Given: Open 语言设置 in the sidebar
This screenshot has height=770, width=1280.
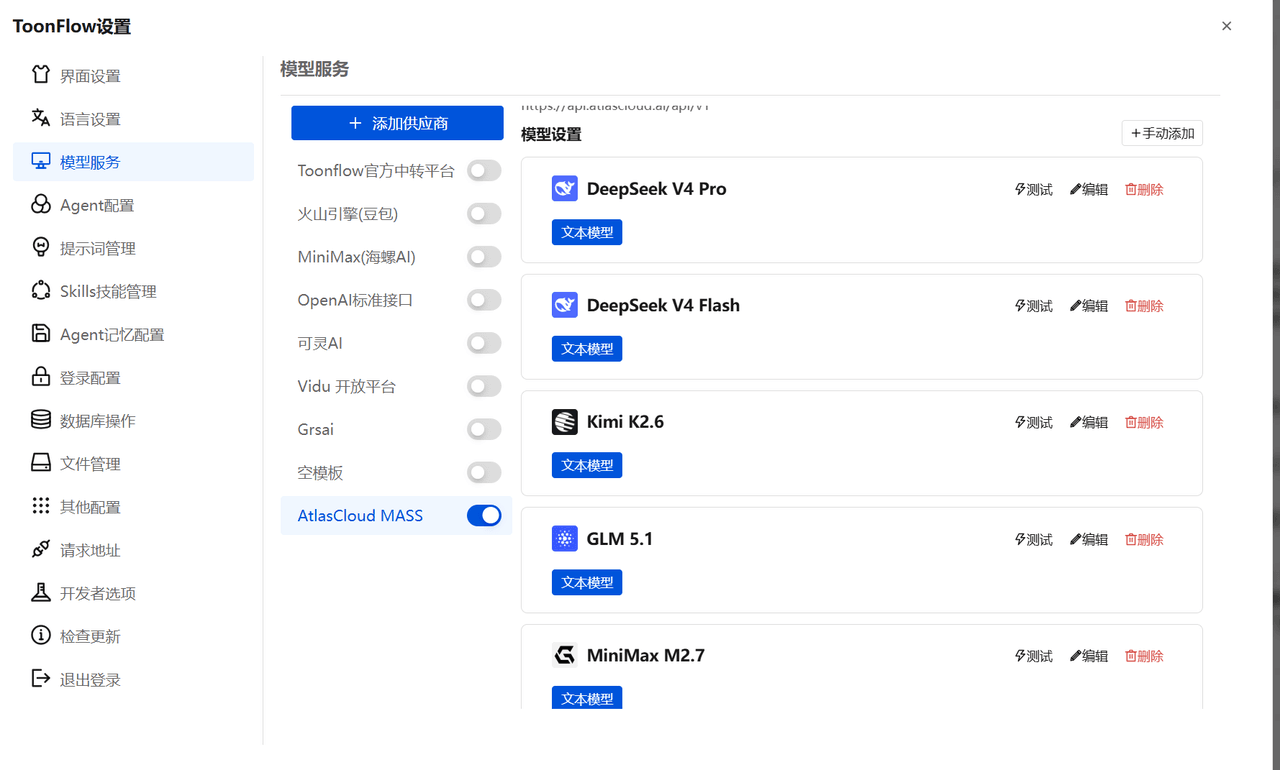Looking at the screenshot, I should tap(133, 119).
